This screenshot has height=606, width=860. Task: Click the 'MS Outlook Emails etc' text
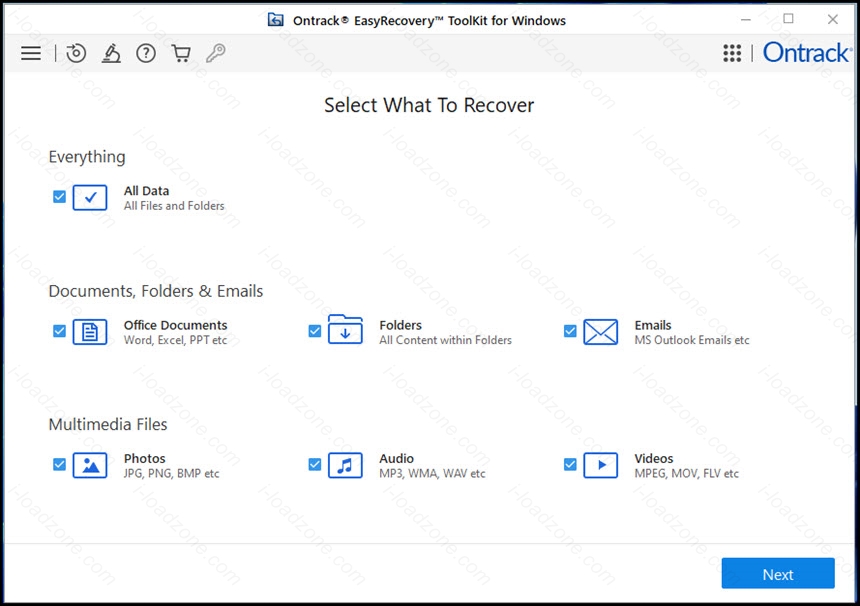[x=692, y=340]
